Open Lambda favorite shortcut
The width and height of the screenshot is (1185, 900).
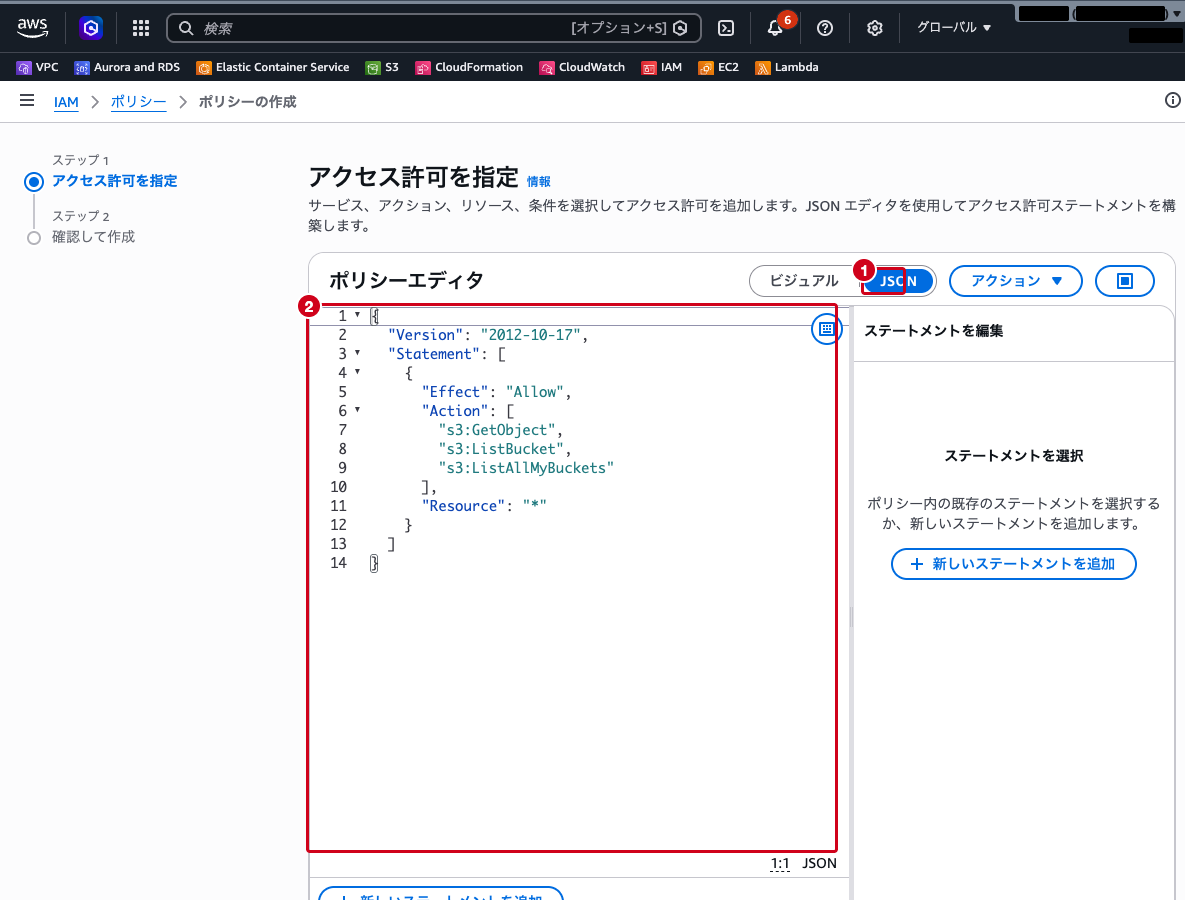[787, 67]
